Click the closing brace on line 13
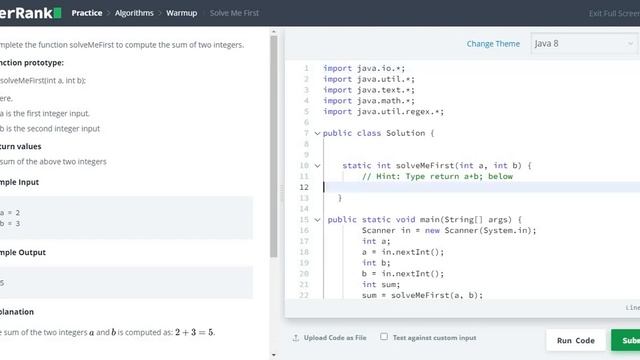This screenshot has height=360, width=640. tap(340, 198)
